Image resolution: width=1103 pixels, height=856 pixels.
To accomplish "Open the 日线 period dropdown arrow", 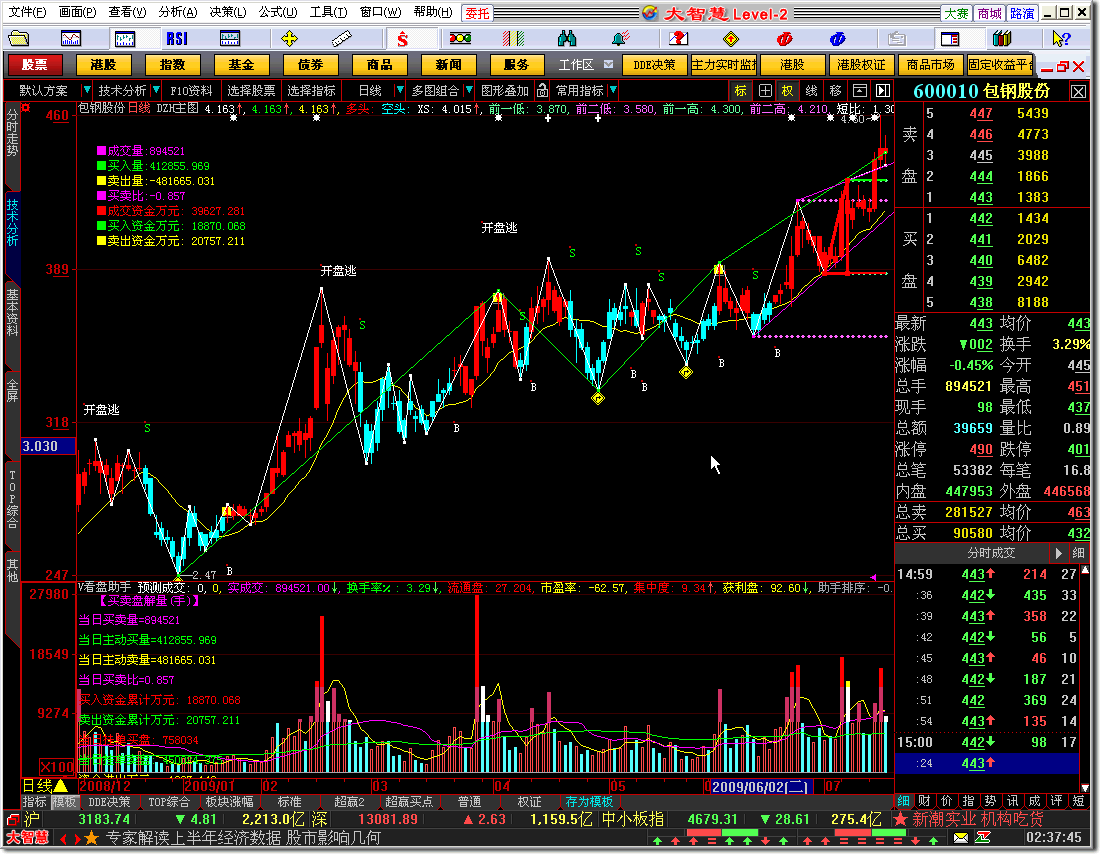I will pyautogui.click(x=399, y=91).
